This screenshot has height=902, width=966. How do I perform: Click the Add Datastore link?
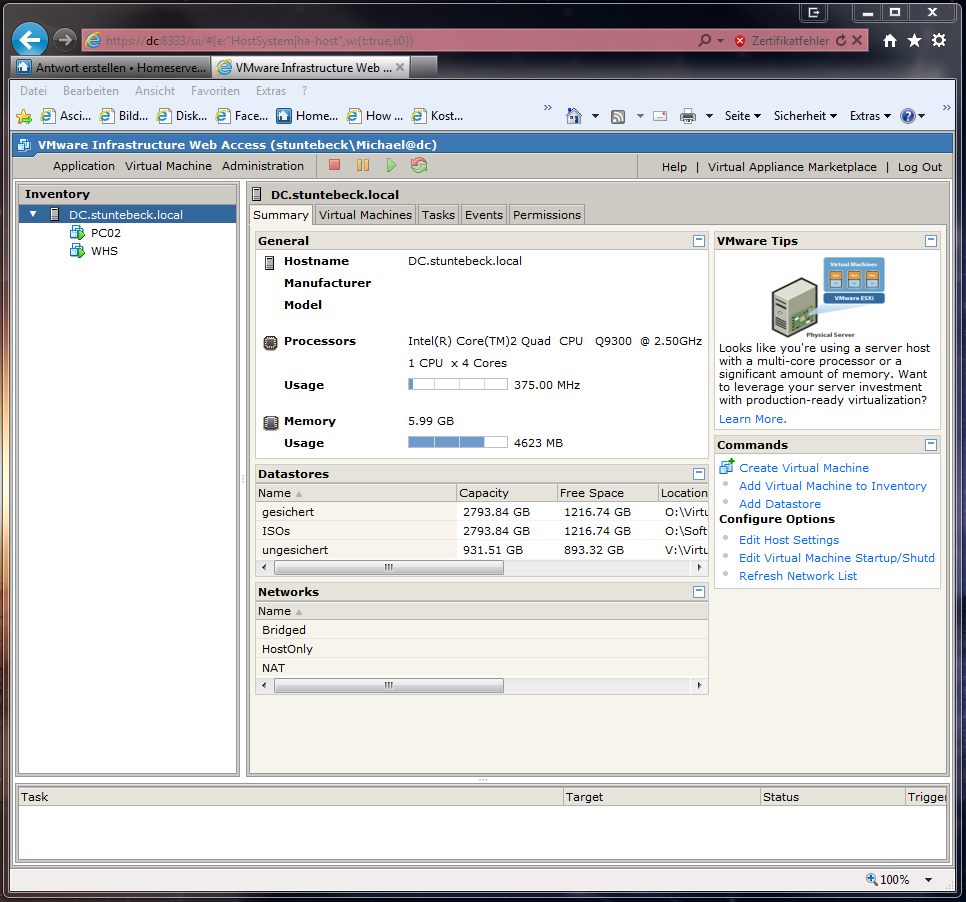[779, 504]
